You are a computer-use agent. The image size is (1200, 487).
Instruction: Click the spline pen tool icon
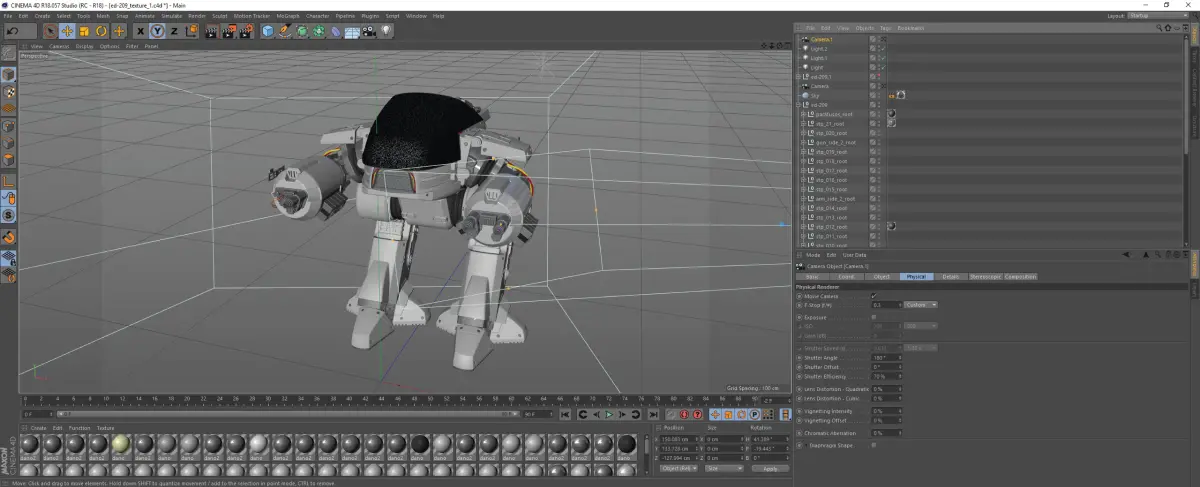point(284,31)
